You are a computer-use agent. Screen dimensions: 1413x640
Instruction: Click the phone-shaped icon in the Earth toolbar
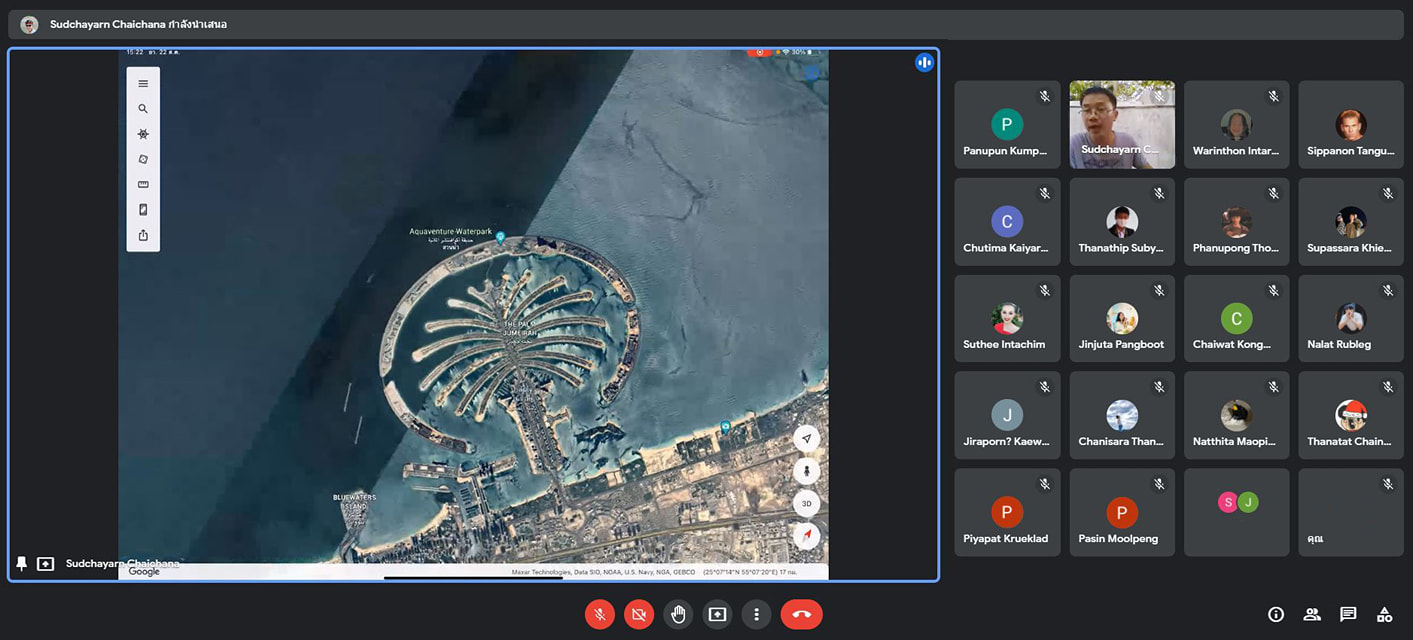point(143,210)
